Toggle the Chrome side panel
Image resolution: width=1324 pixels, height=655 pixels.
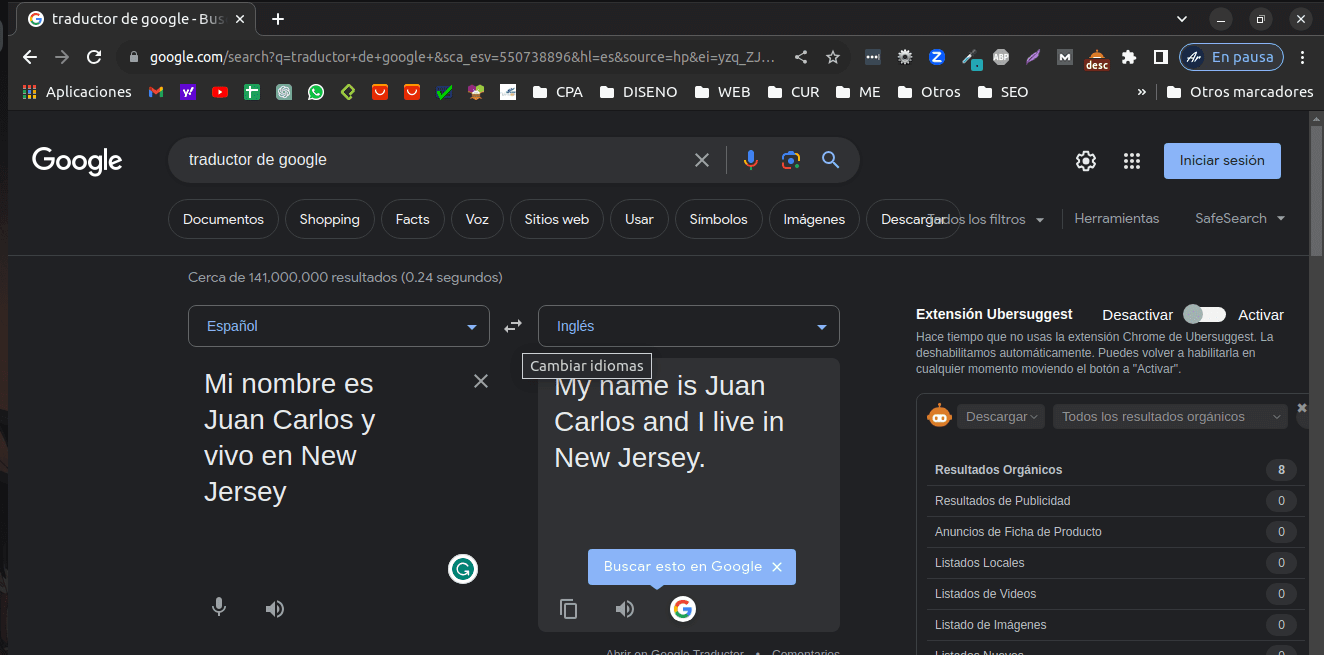[x=1161, y=57]
